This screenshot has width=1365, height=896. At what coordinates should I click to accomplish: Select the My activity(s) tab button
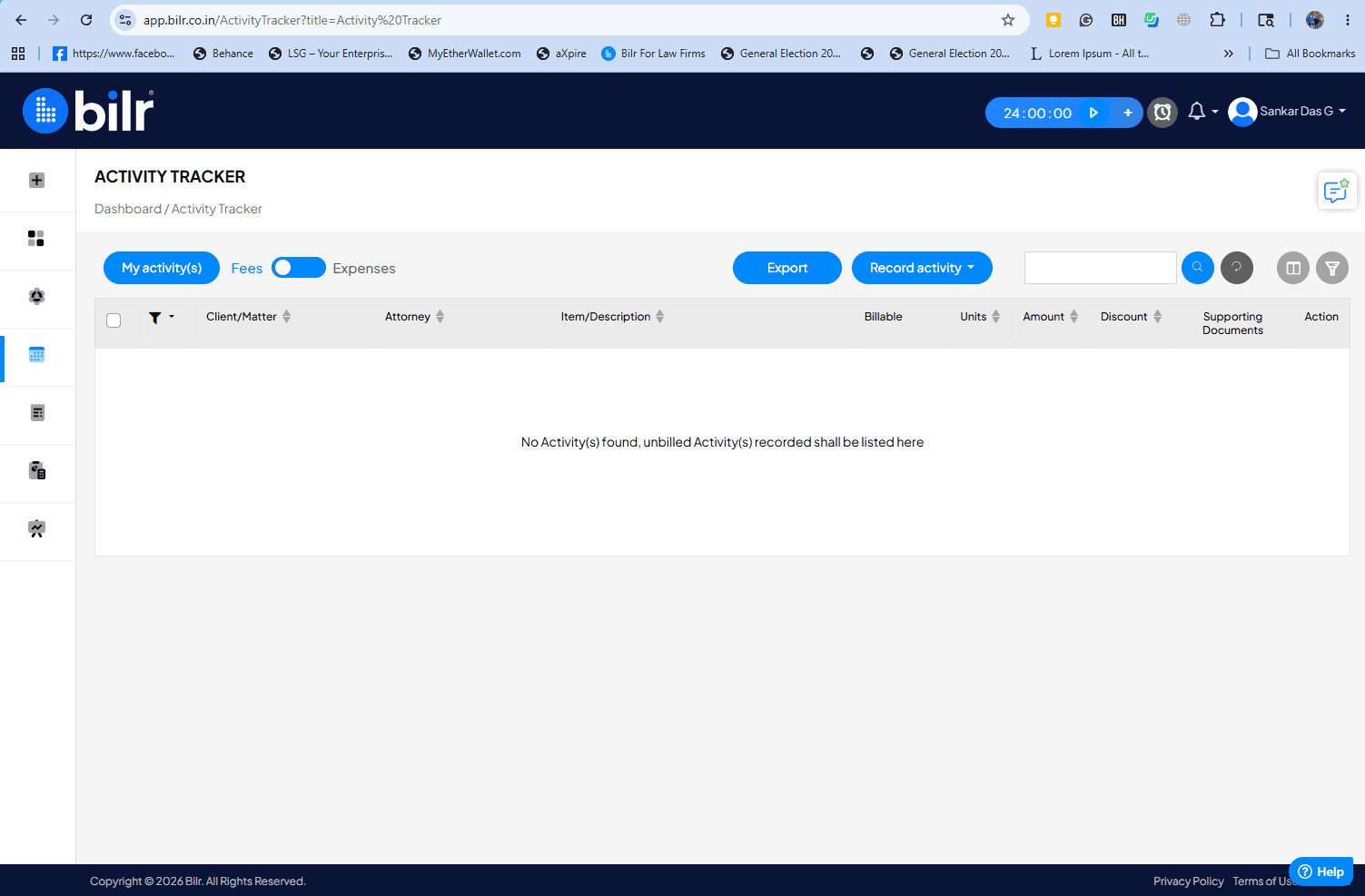coord(162,268)
